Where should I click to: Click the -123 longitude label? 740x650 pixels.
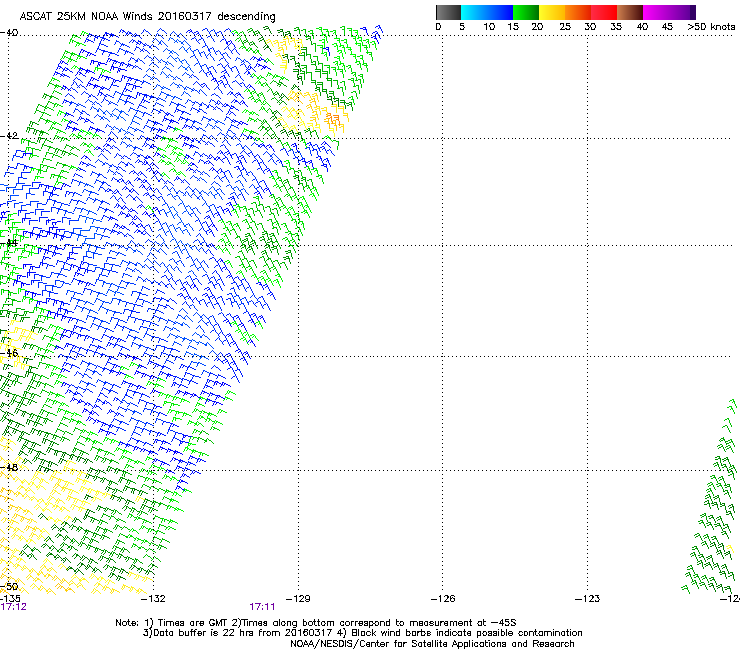pos(588,599)
